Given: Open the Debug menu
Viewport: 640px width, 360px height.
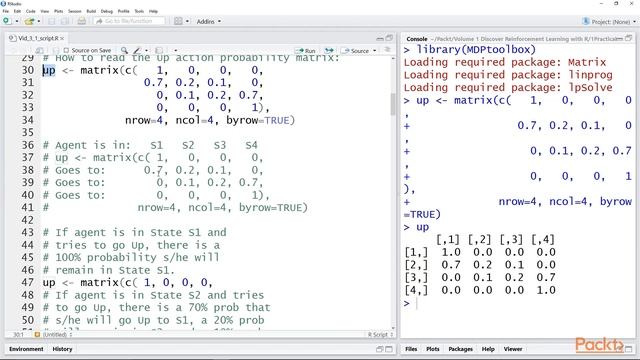Looking at the screenshot, I should click(107, 11).
